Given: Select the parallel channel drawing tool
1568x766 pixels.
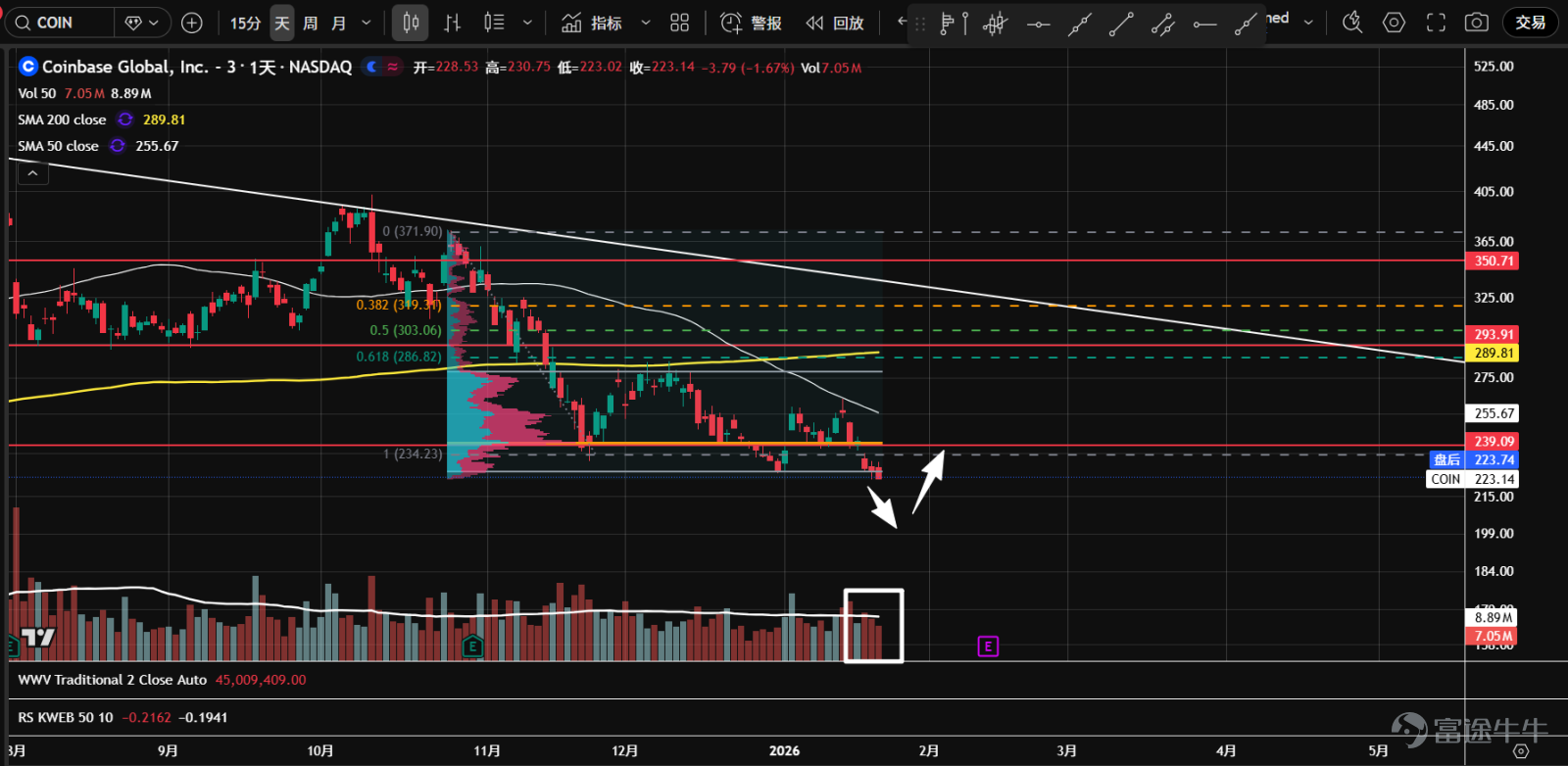Looking at the screenshot, I should pyautogui.click(x=1162, y=24).
